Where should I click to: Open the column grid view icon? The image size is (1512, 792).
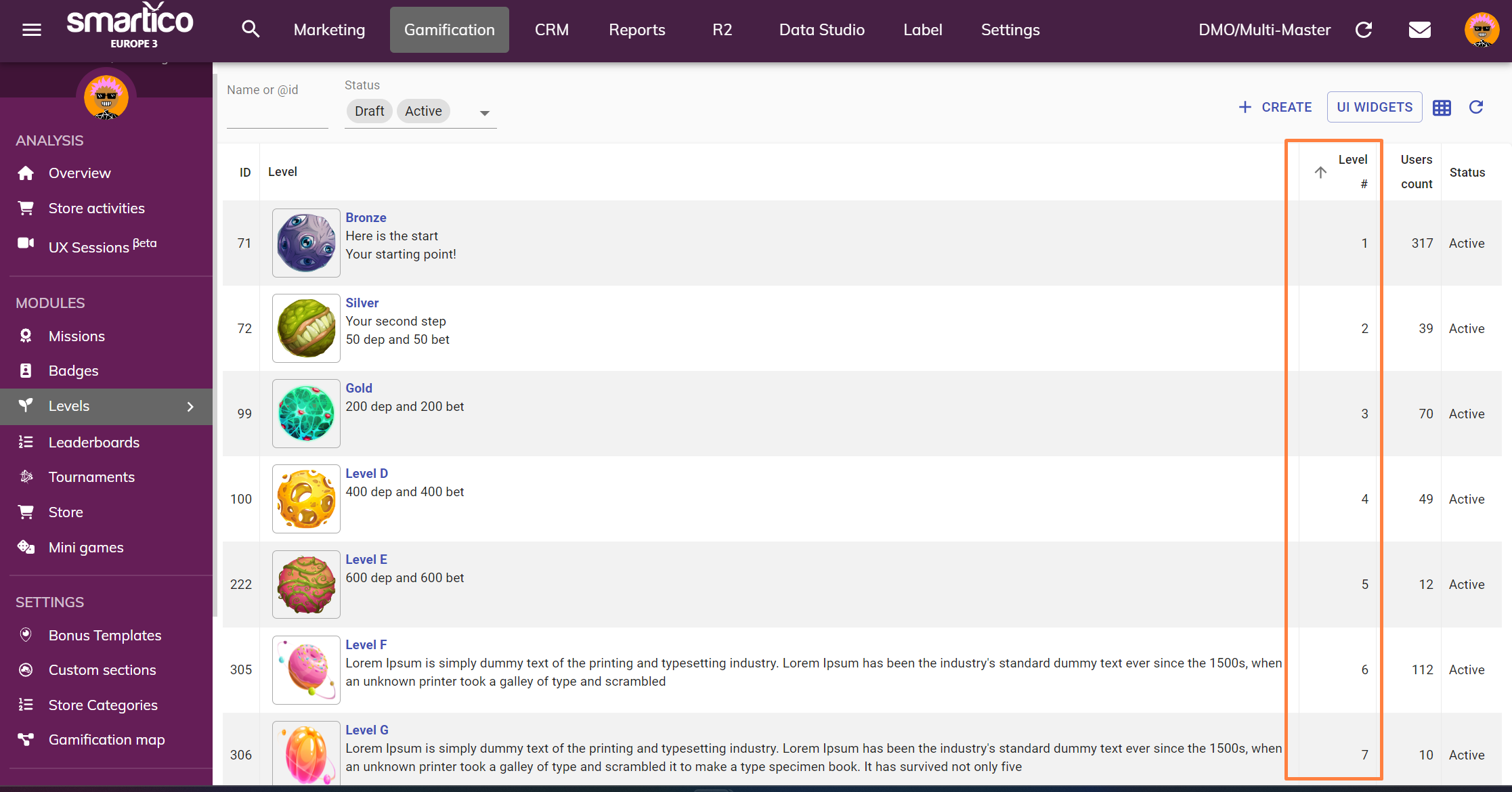point(1442,108)
